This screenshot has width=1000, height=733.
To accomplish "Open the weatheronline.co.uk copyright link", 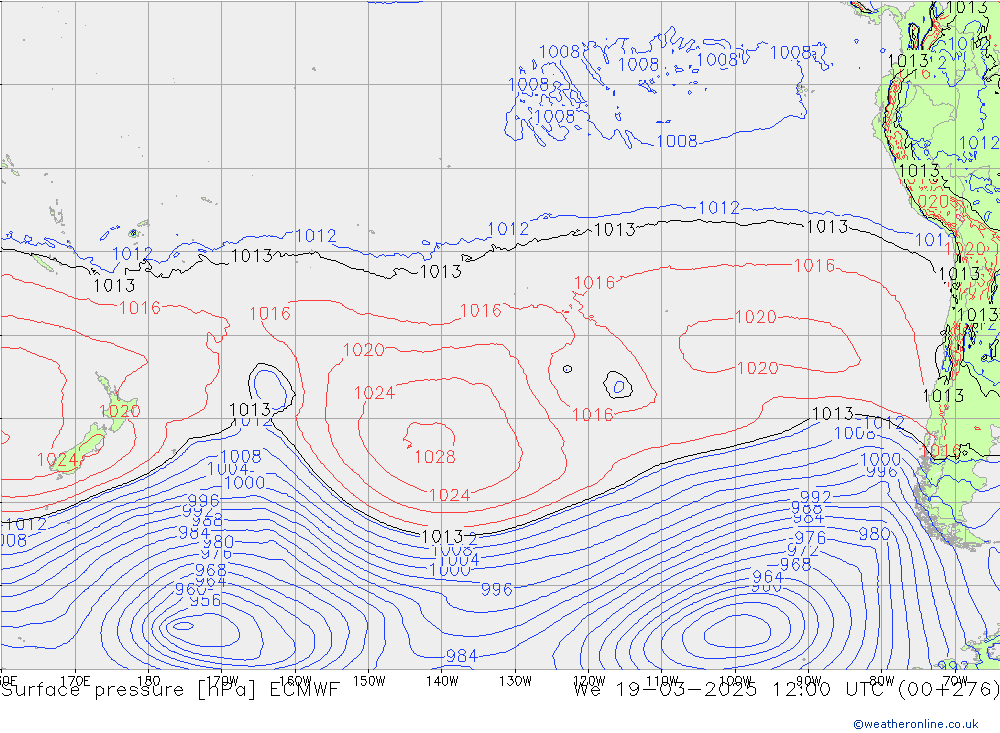I will [x=915, y=724].
